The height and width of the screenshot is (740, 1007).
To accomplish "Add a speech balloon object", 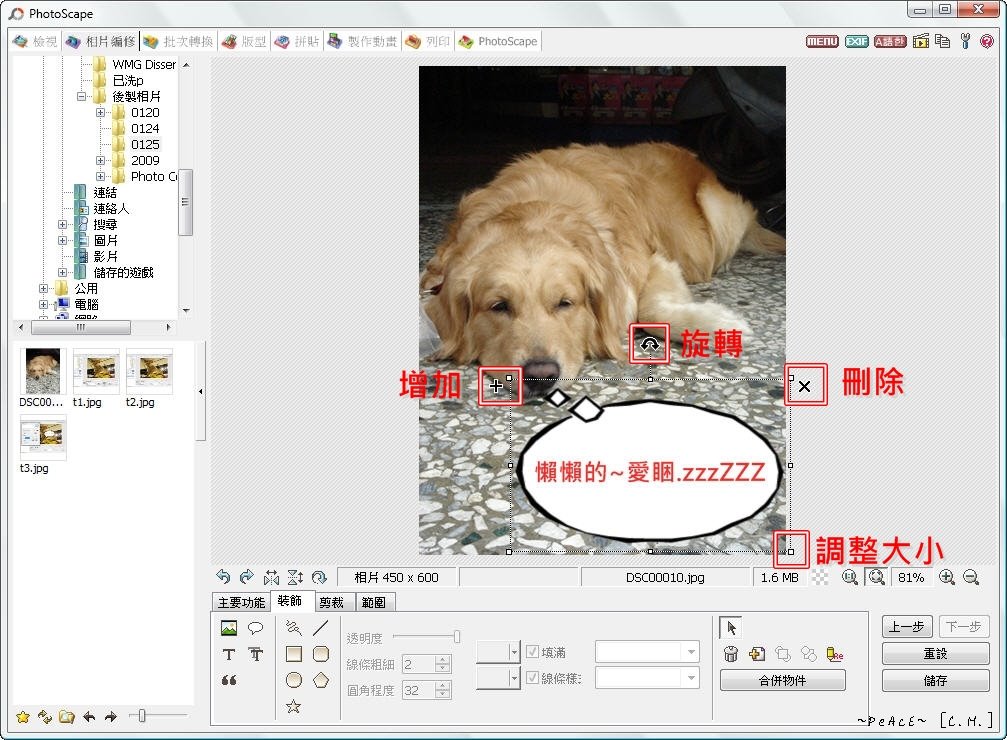I will click(256, 628).
